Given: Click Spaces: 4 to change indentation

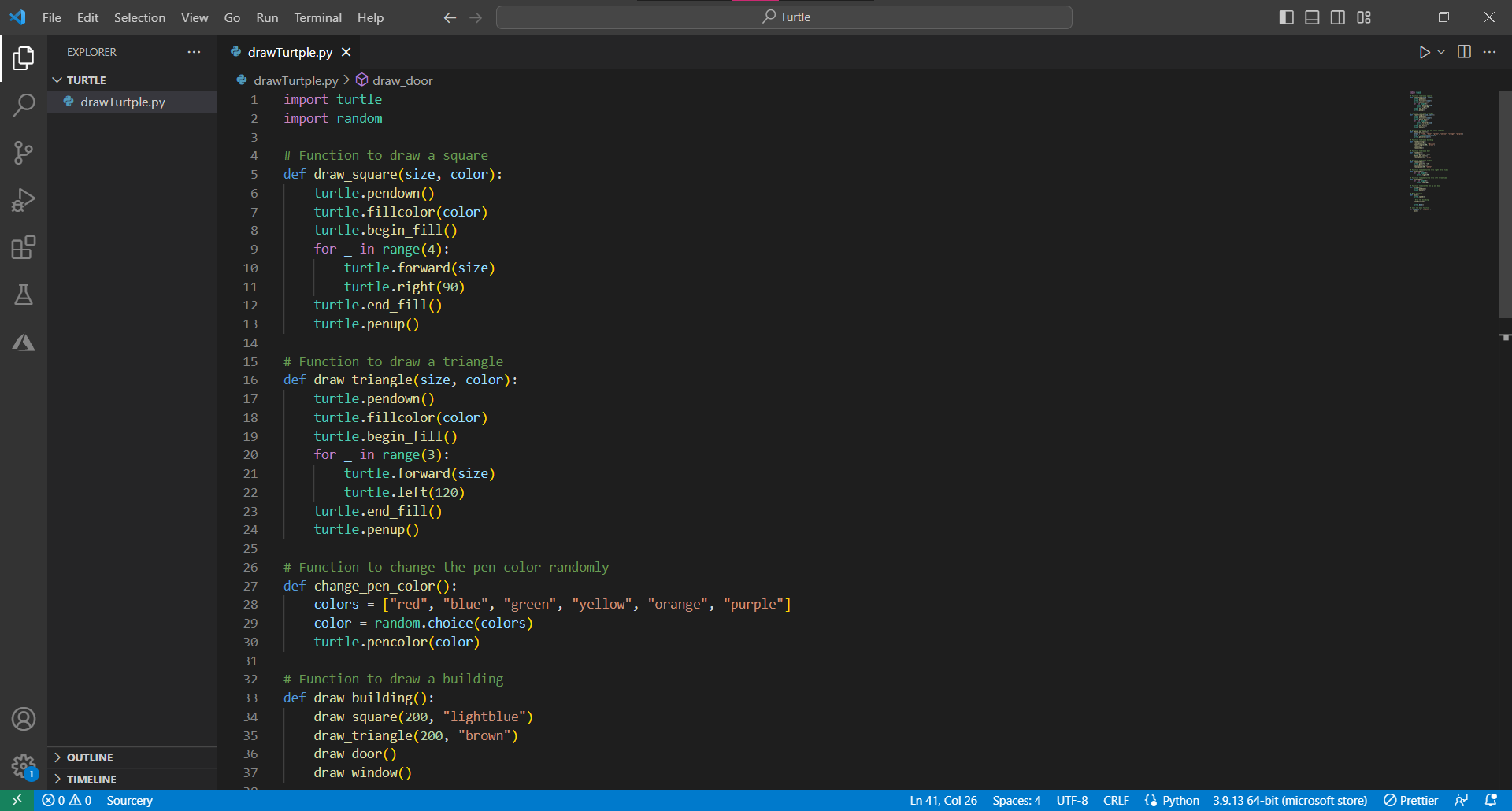Looking at the screenshot, I should coord(1016,800).
